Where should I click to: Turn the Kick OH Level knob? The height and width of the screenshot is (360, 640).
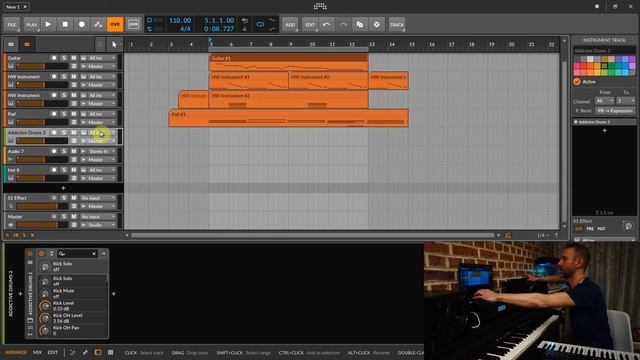45,318
